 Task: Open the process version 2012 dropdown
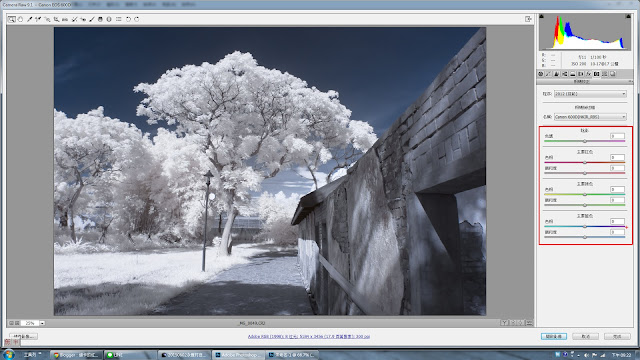tap(590, 94)
